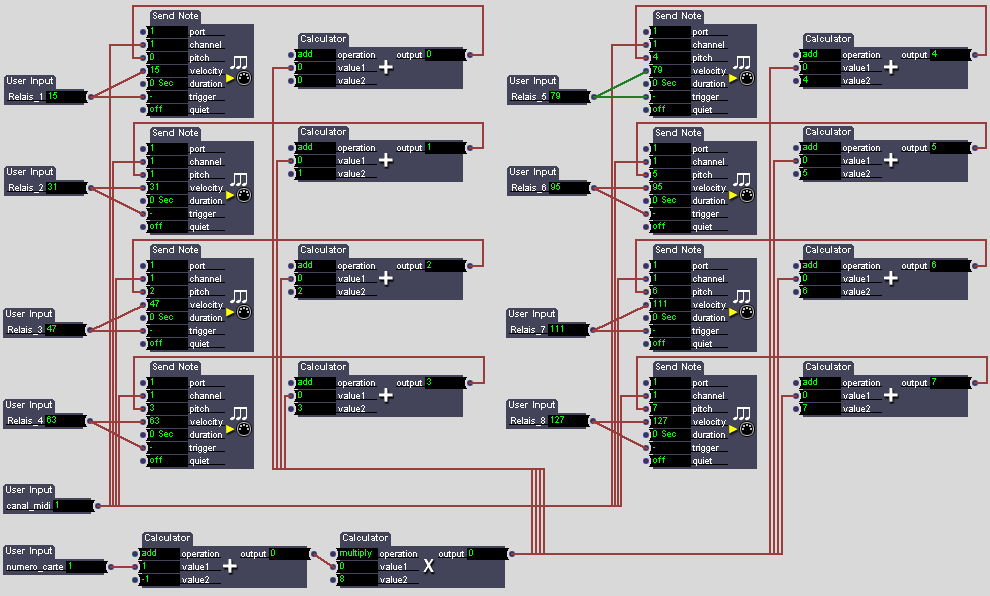Click the User Input title above Relais_8
The image size is (990, 596).
(532, 405)
